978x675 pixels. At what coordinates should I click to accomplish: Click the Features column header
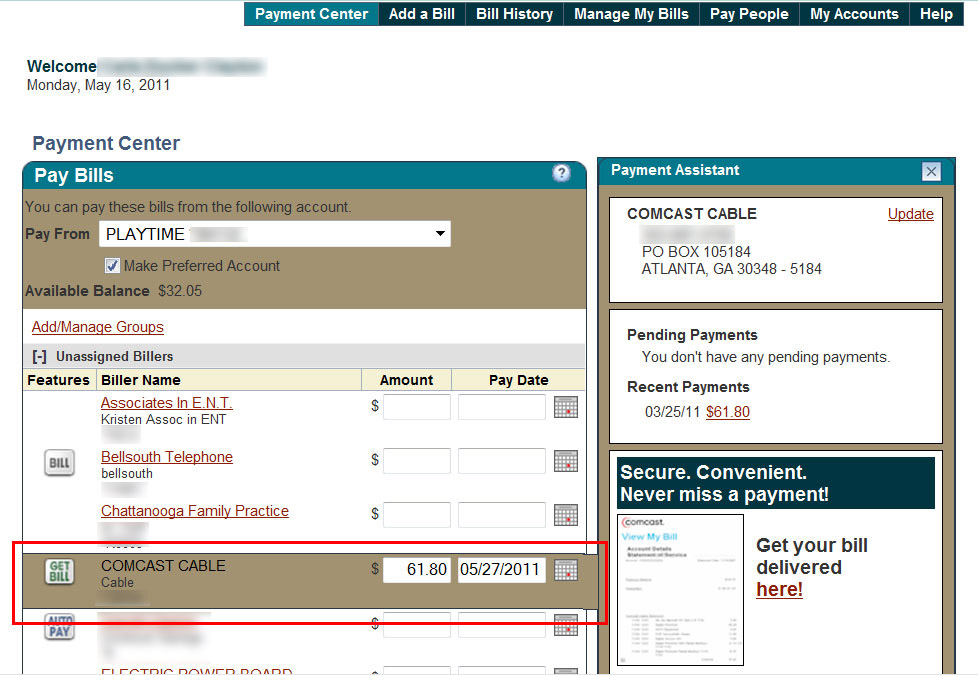coord(59,380)
